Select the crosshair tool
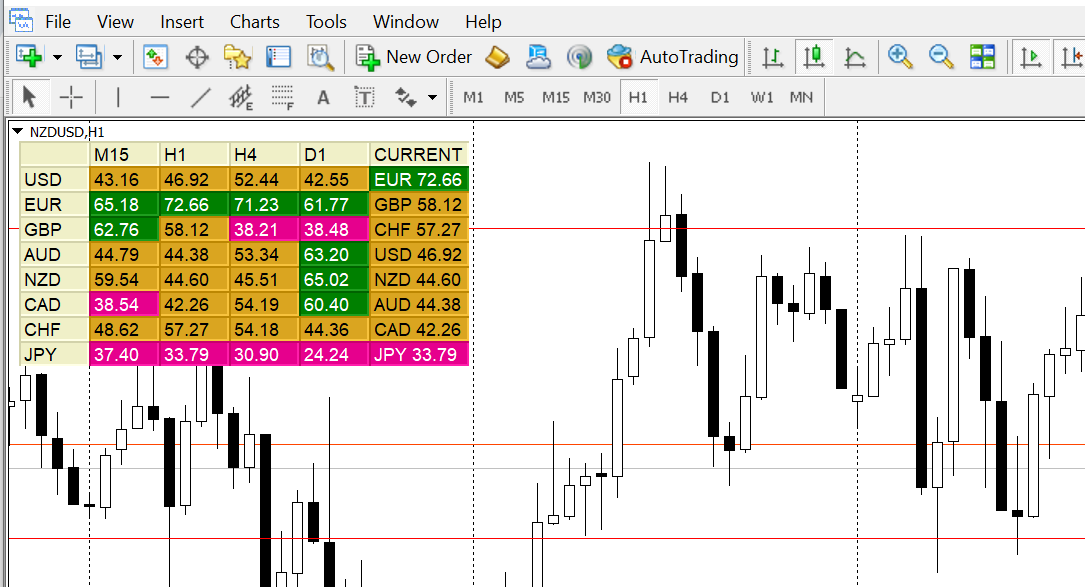The height and width of the screenshot is (587, 1085). [71, 98]
